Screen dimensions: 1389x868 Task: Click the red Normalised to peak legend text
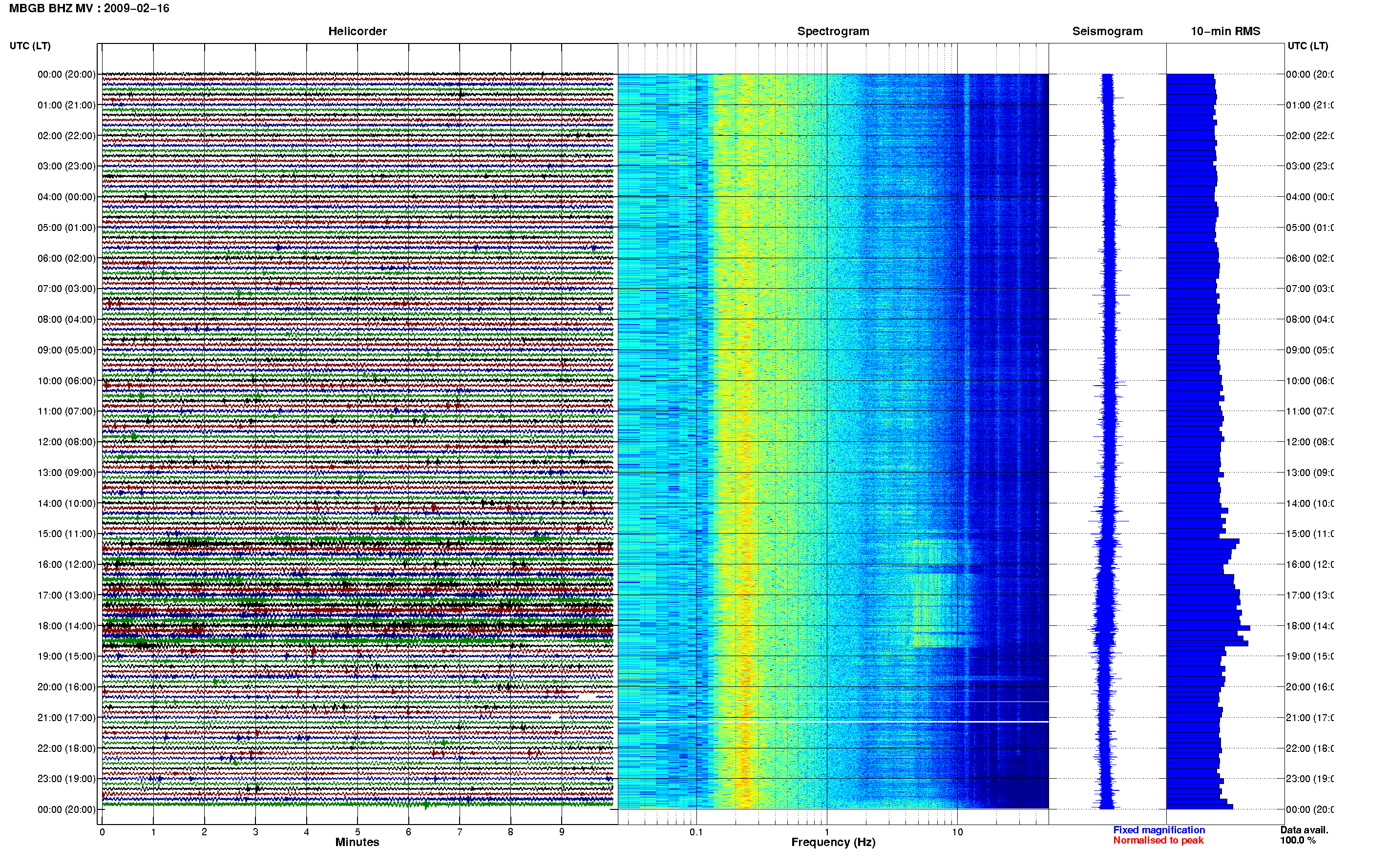click(x=1158, y=840)
